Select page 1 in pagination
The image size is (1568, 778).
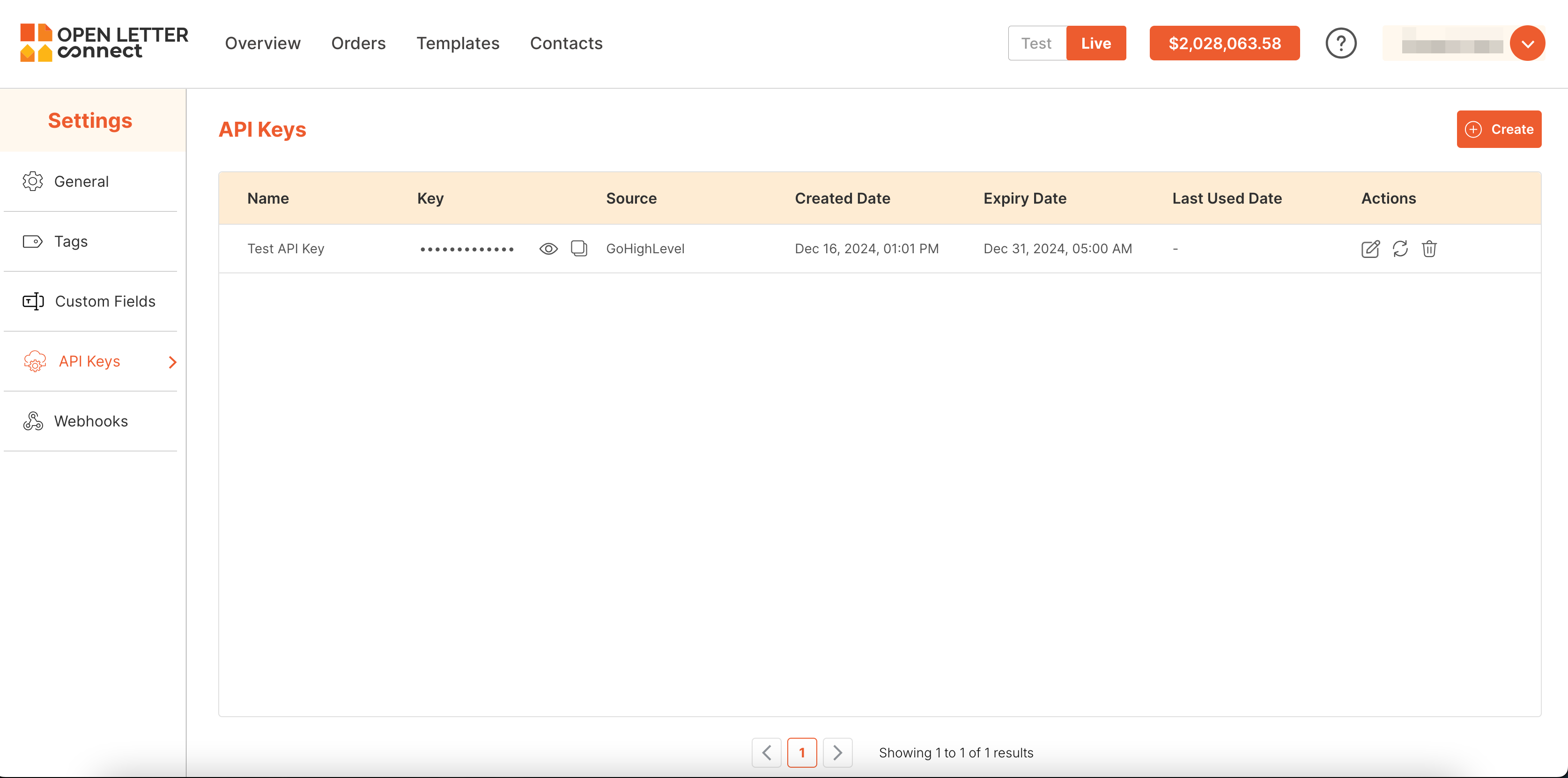802,752
